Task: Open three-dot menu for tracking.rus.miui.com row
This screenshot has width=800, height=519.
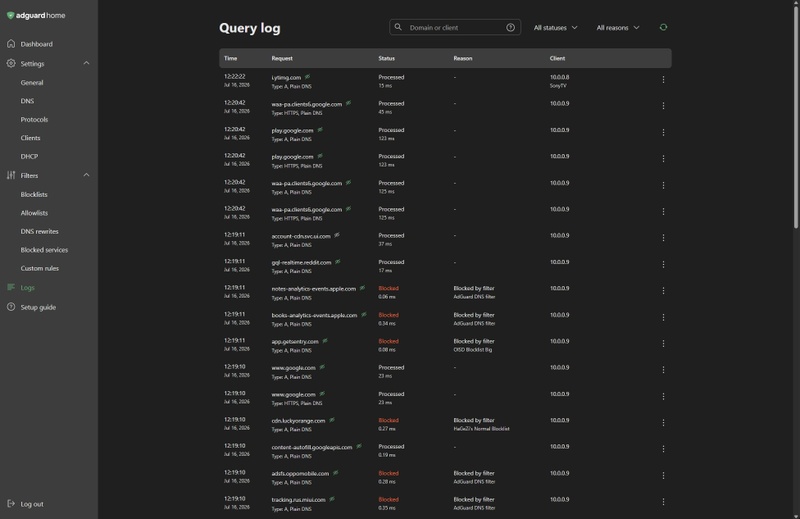Action: point(663,502)
